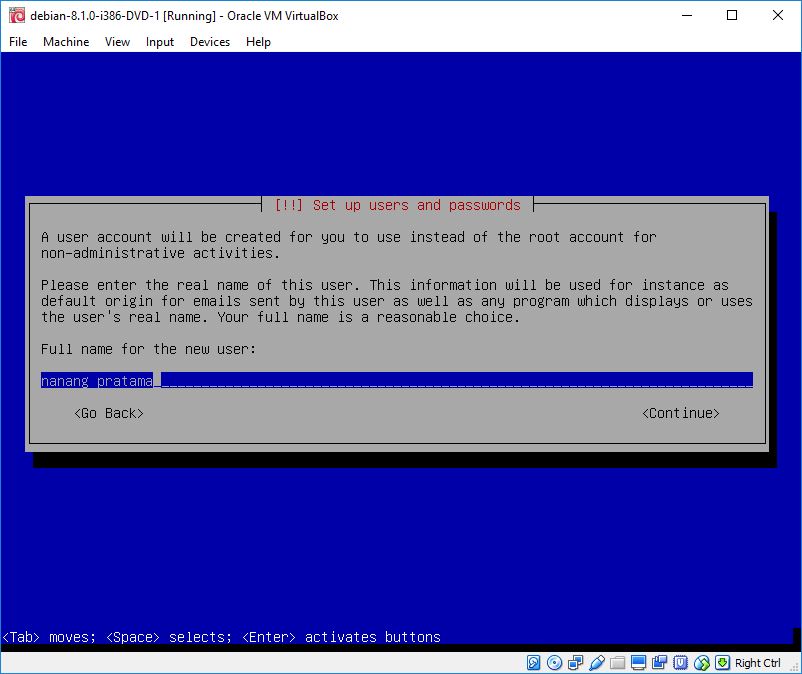Click the video capture status icon
The image size is (802, 674).
coord(659,663)
